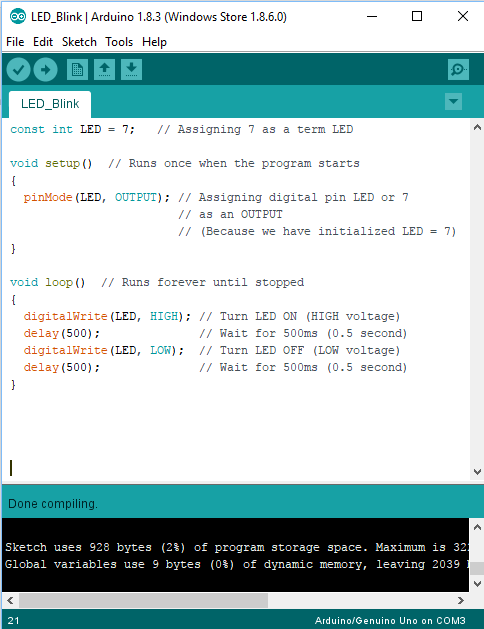Open the Sketch menu

click(79, 42)
